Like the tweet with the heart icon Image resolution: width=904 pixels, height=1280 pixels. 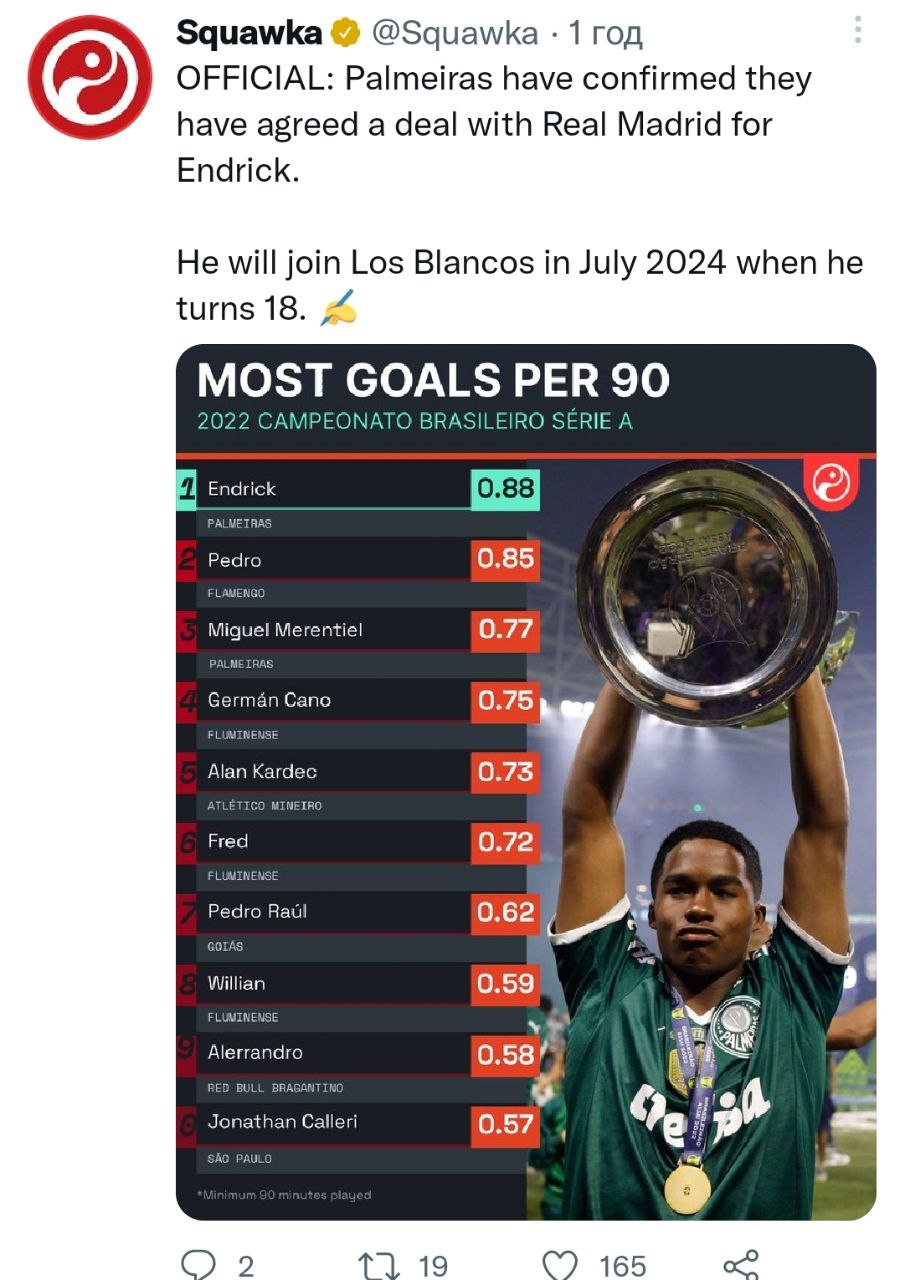point(559,1264)
